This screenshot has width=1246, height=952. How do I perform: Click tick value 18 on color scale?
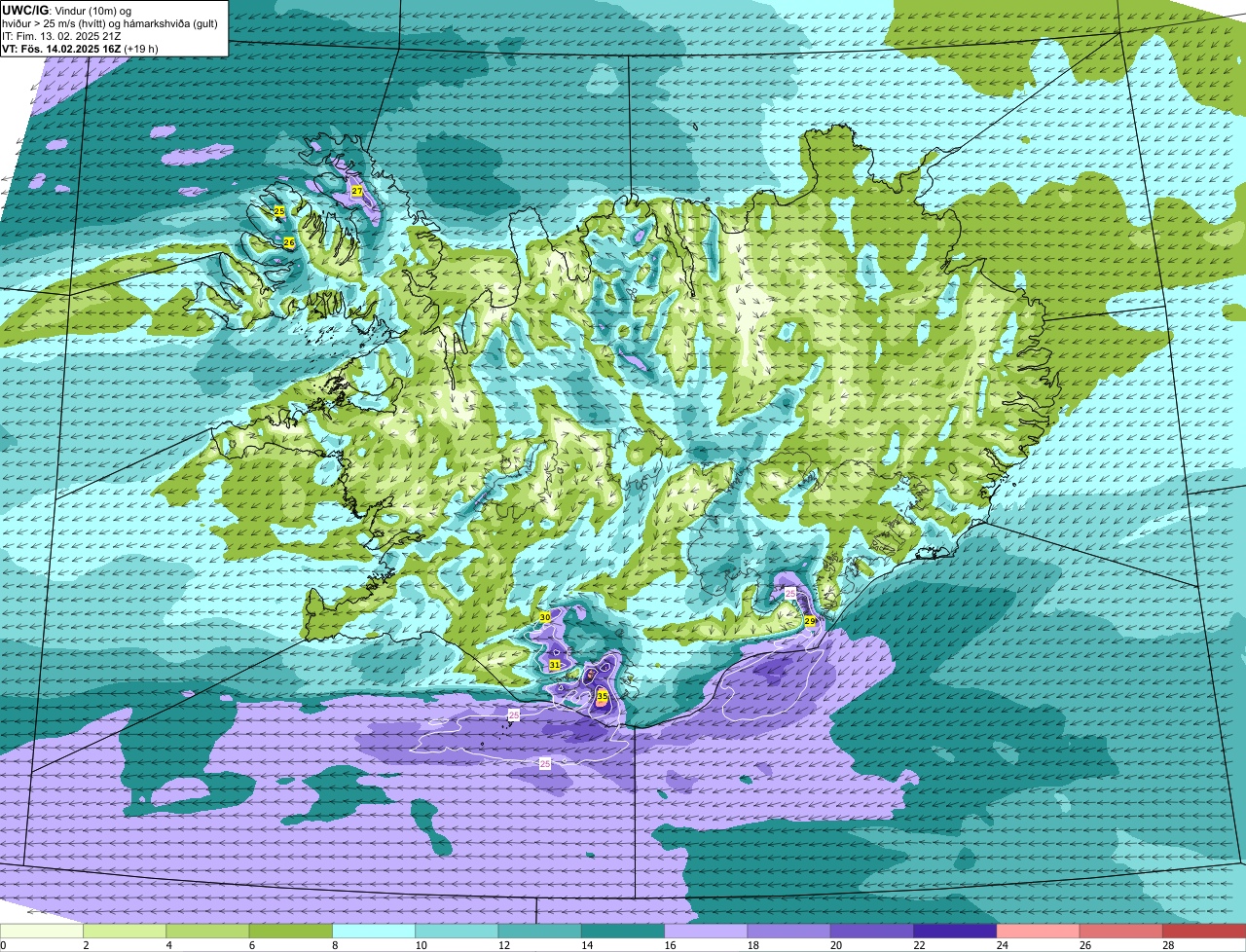752,945
